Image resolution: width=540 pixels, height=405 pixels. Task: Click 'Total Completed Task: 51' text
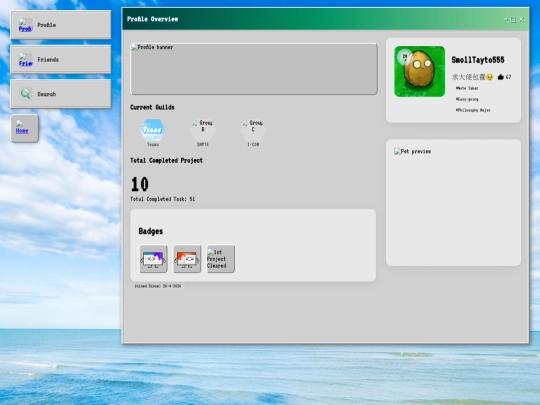coord(163,199)
